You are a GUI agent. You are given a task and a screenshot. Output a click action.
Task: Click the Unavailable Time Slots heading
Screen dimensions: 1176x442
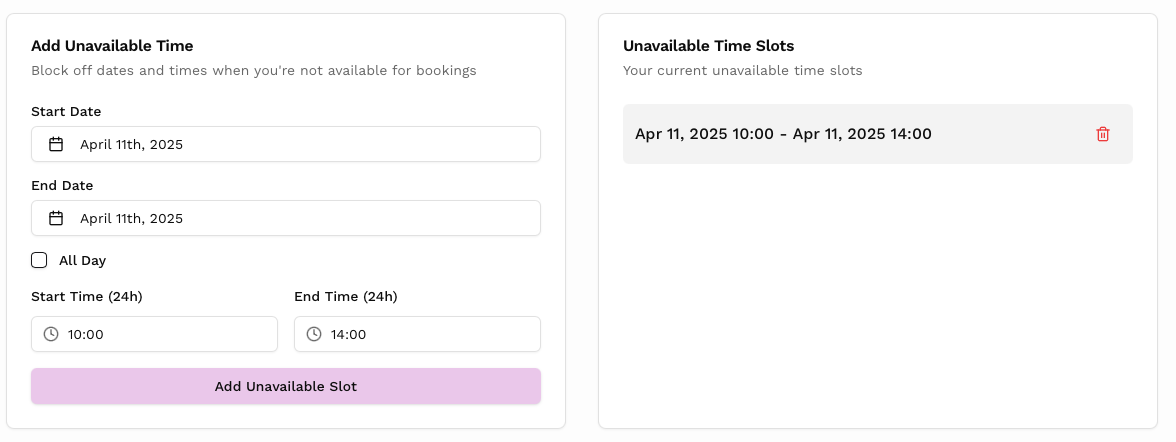(x=708, y=45)
